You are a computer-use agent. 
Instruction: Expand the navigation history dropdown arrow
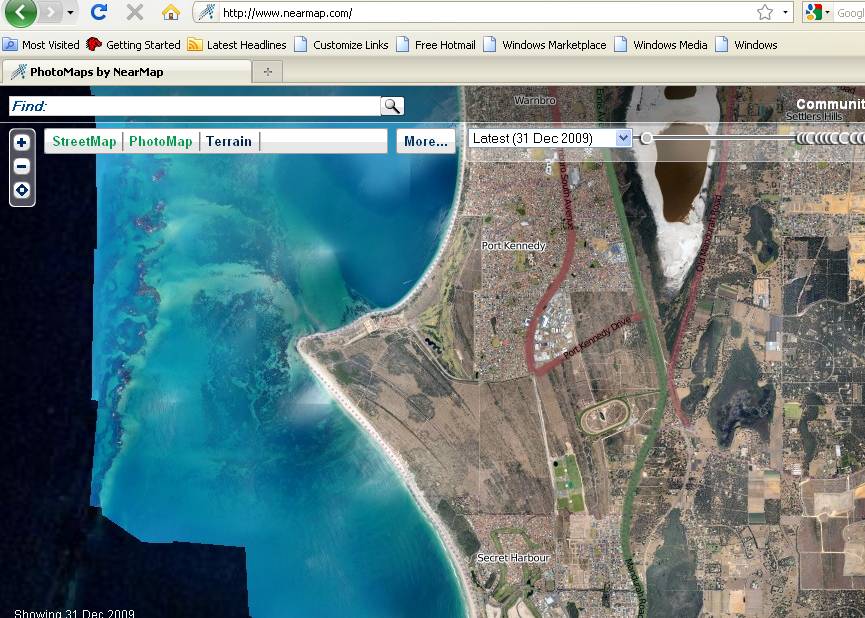(70, 12)
